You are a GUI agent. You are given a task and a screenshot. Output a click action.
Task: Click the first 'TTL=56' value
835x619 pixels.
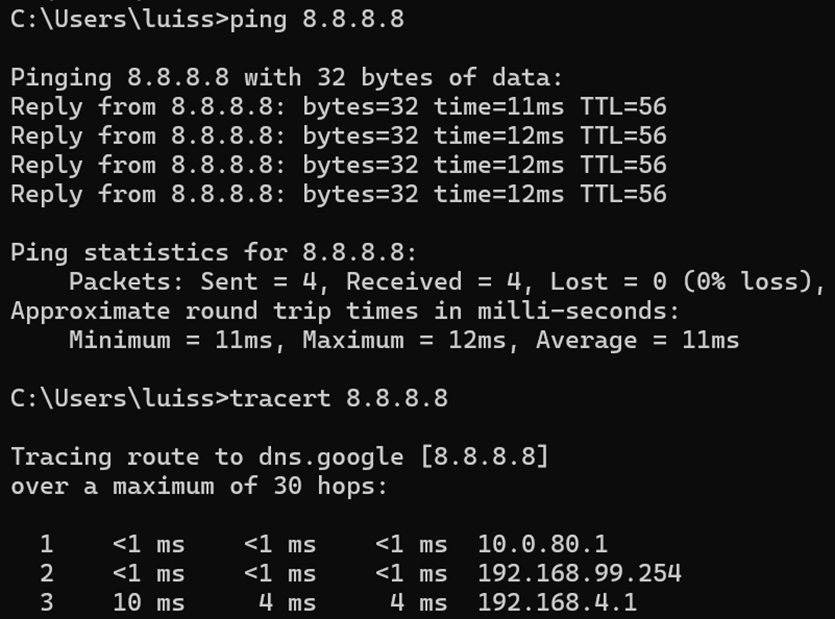(x=623, y=107)
